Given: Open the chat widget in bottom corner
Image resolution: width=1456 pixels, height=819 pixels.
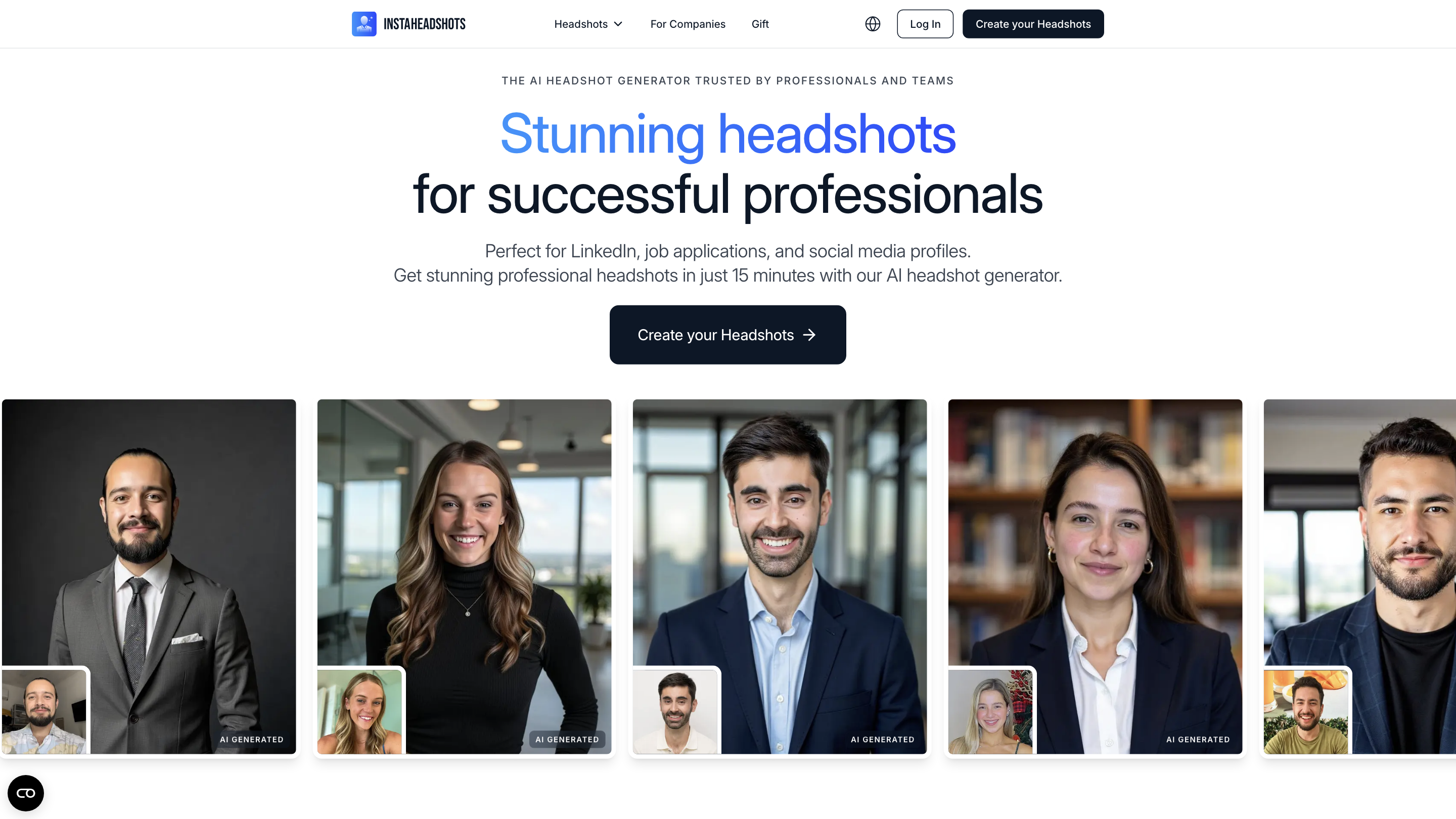Looking at the screenshot, I should [x=25, y=793].
